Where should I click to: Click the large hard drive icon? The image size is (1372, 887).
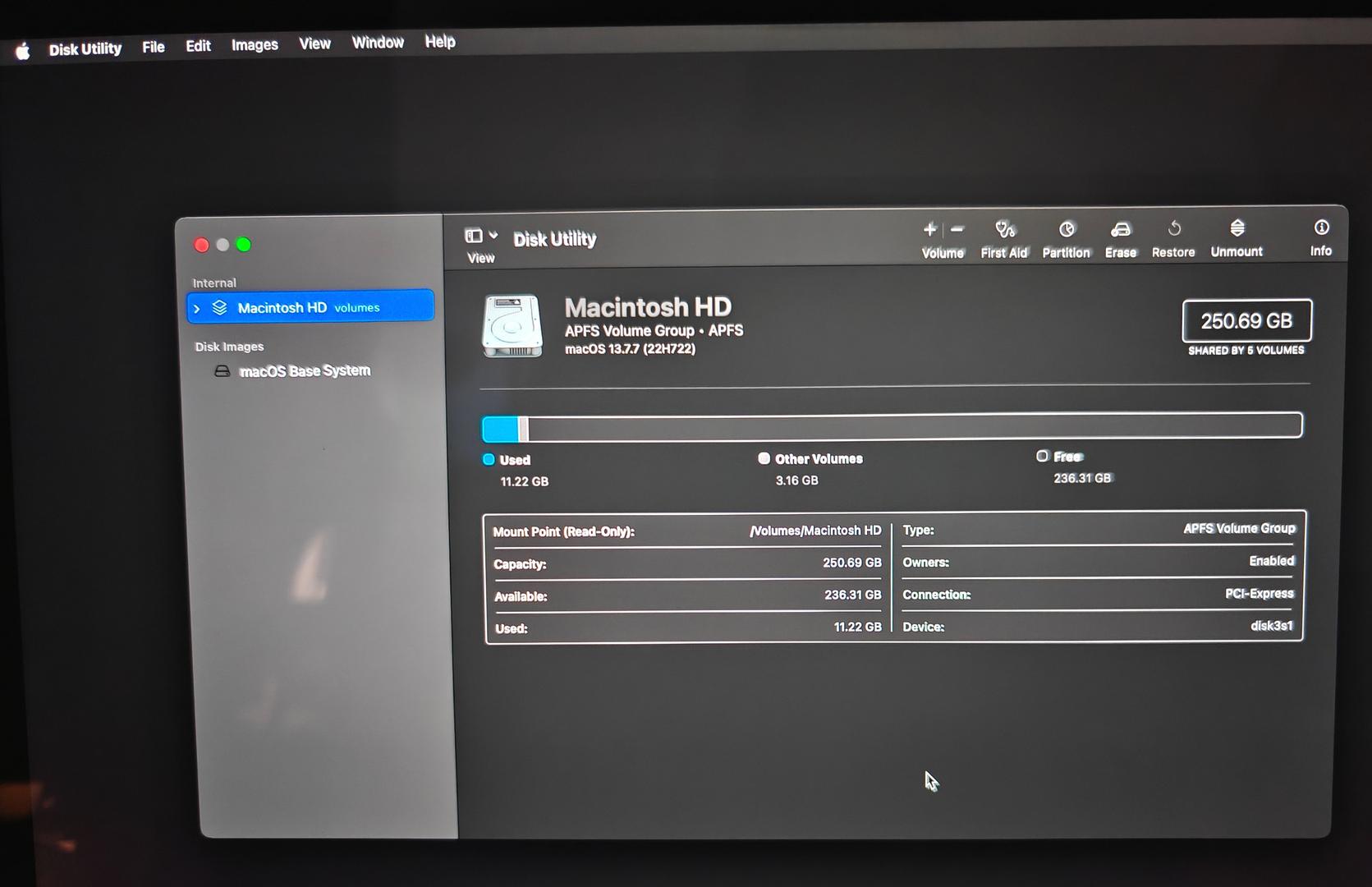tap(512, 326)
